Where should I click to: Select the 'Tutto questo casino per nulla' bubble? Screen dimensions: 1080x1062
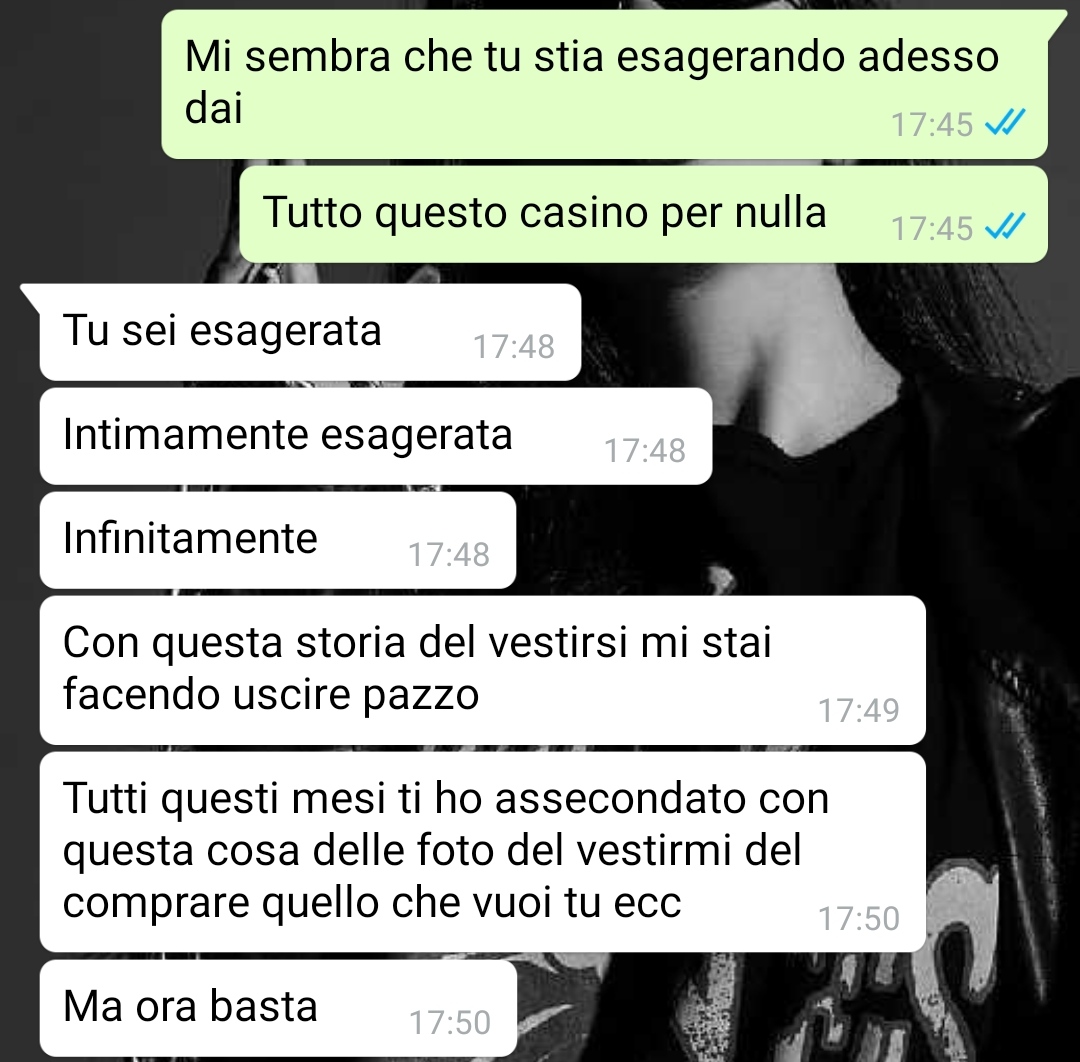[x=643, y=214]
